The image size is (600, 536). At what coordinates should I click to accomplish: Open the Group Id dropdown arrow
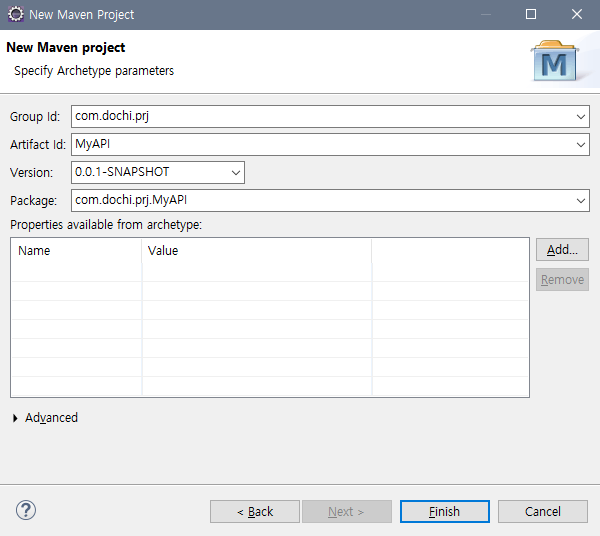[x=580, y=117]
